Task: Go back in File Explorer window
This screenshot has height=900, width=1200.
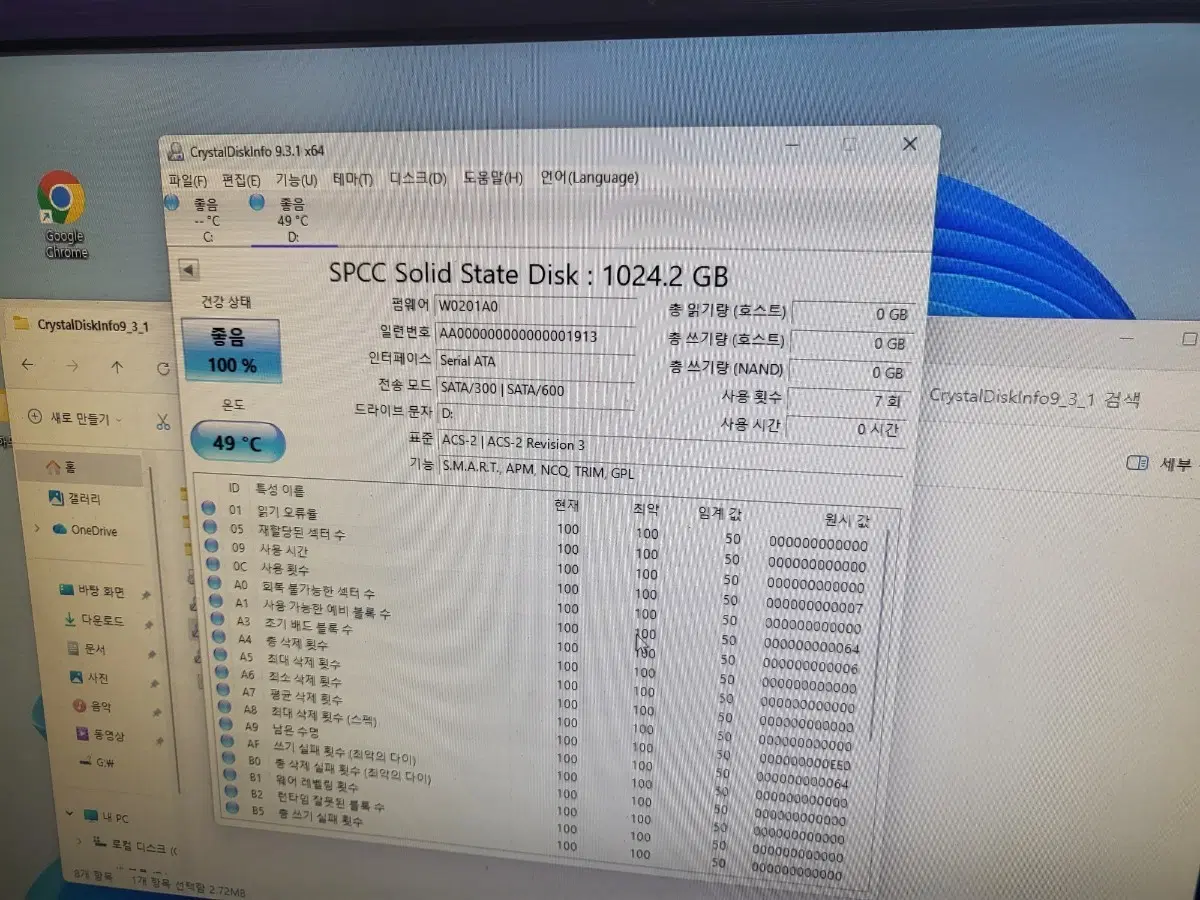Action: 28,366
